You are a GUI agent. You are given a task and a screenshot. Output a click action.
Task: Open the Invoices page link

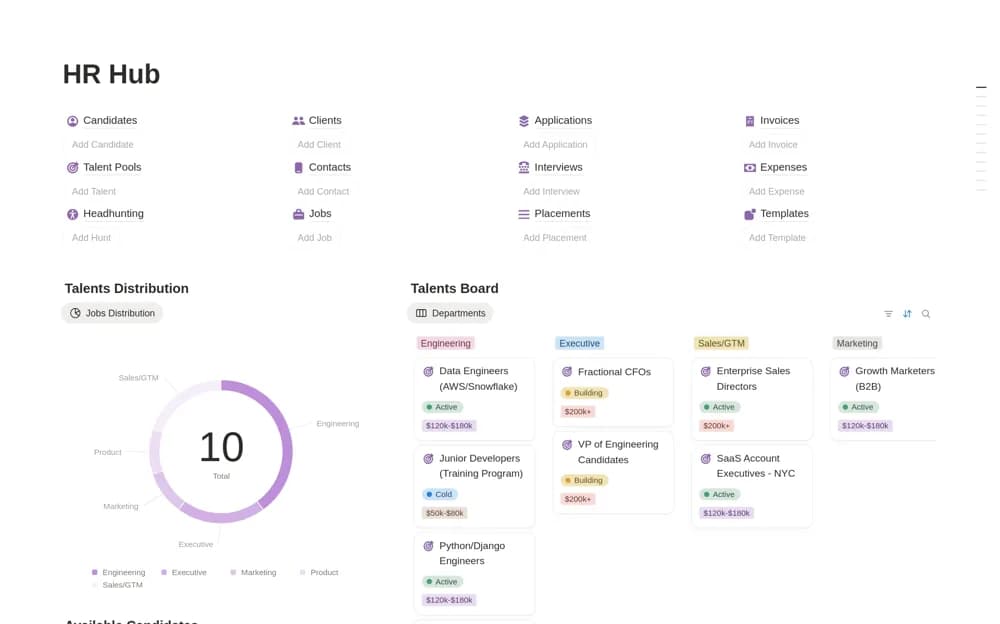click(779, 121)
